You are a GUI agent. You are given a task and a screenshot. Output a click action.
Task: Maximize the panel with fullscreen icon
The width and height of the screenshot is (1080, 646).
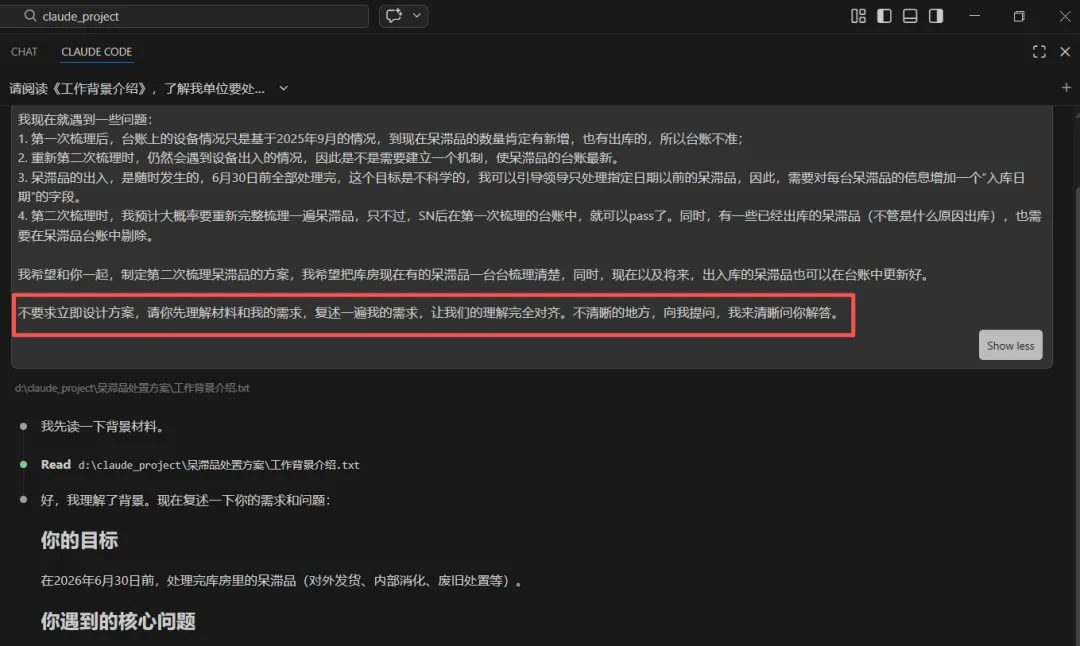tap(1039, 52)
